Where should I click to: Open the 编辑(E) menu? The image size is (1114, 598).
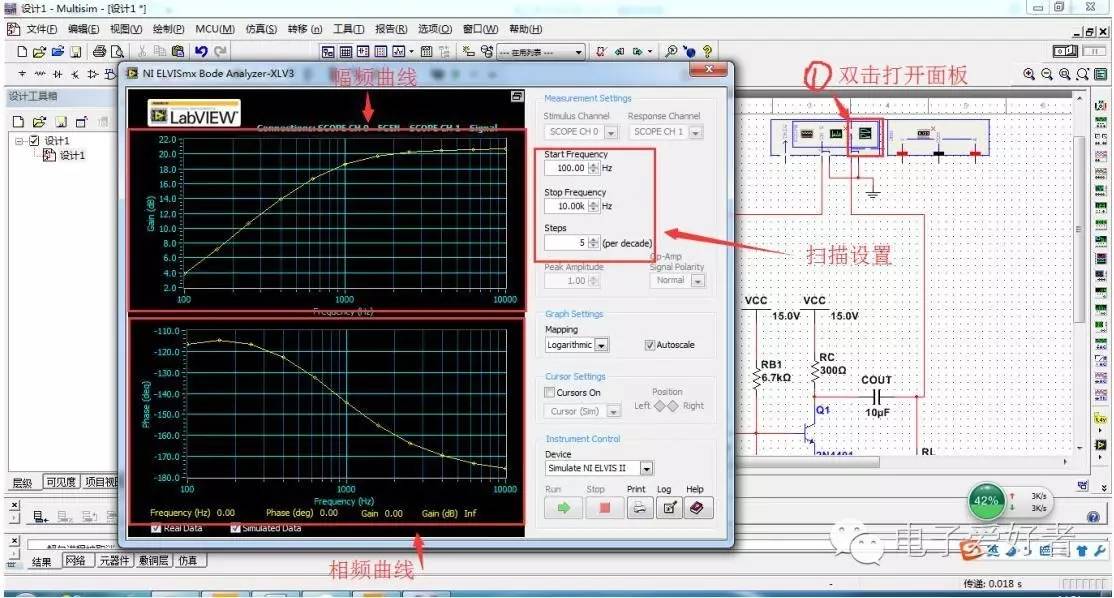[83, 29]
